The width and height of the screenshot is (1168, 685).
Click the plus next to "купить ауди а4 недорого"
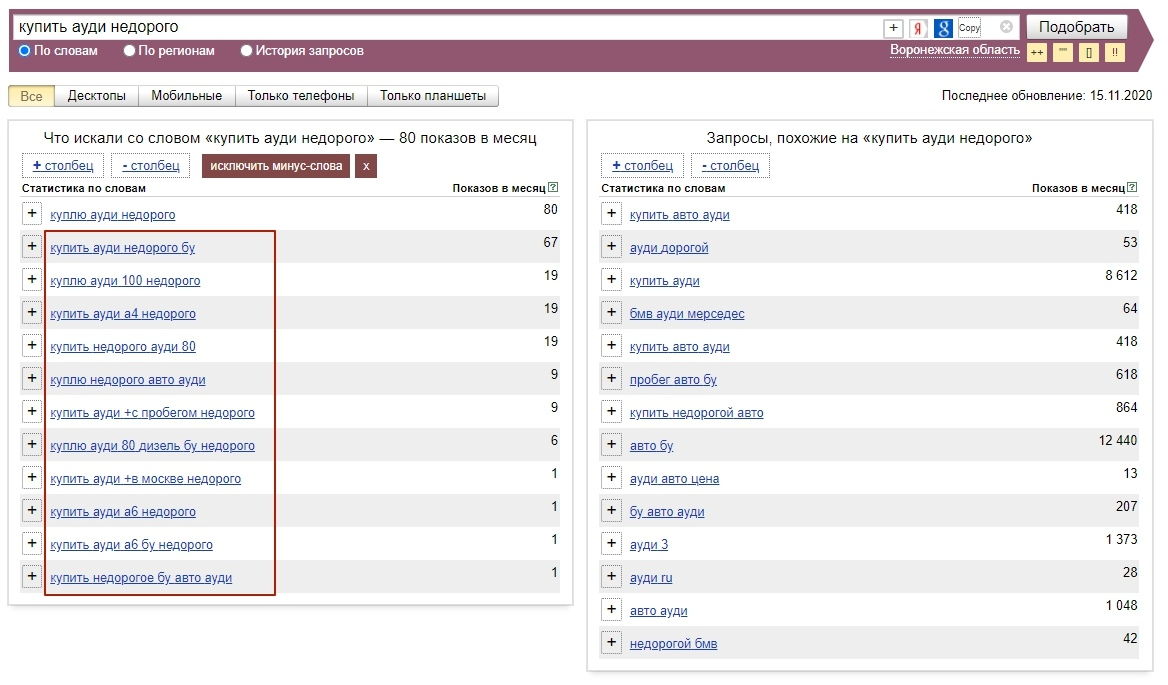(31, 313)
